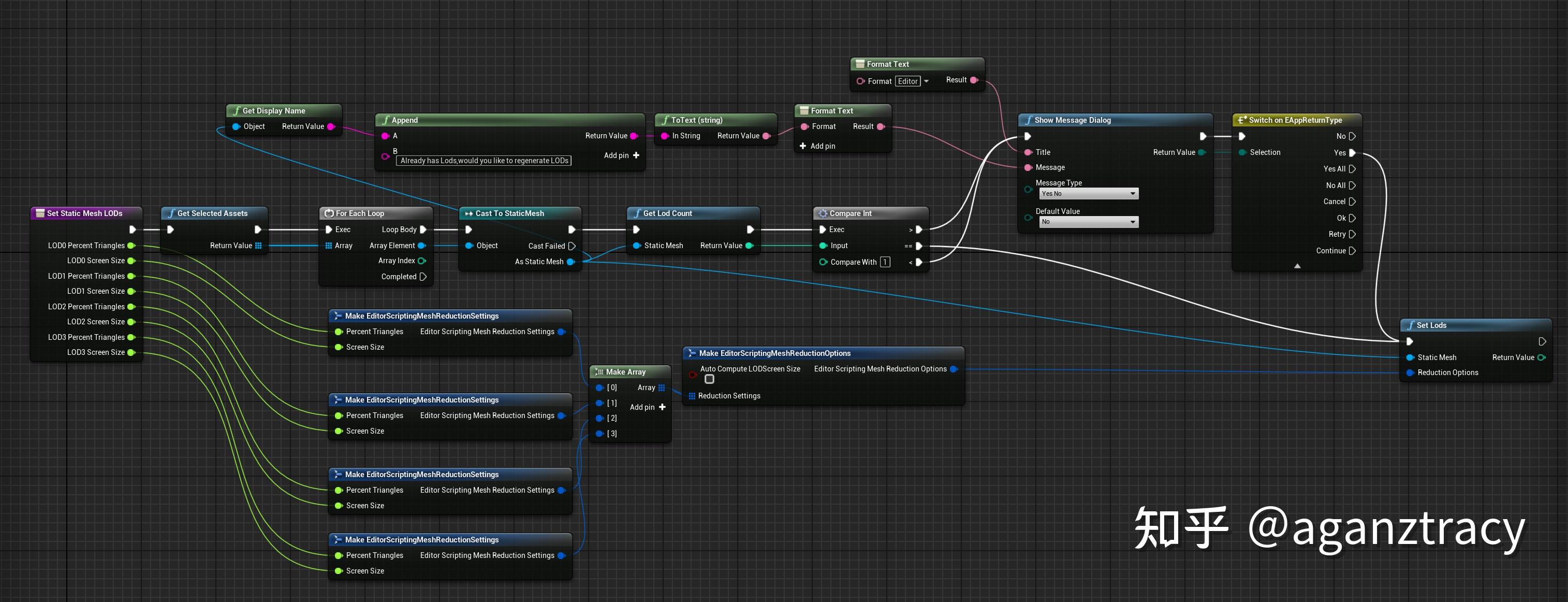The height and width of the screenshot is (602, 1568).
Task: Click the LOD3 Screen Size output pin
Action: click(131, 352)
